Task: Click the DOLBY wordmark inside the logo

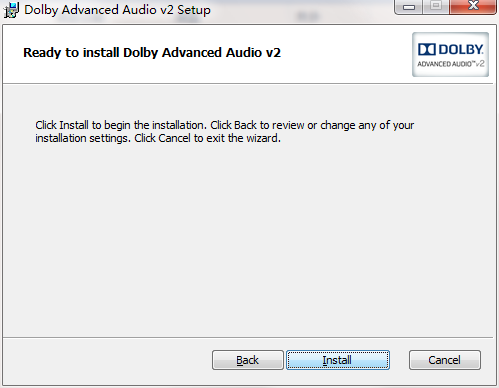Action: (x=461, y=50)
